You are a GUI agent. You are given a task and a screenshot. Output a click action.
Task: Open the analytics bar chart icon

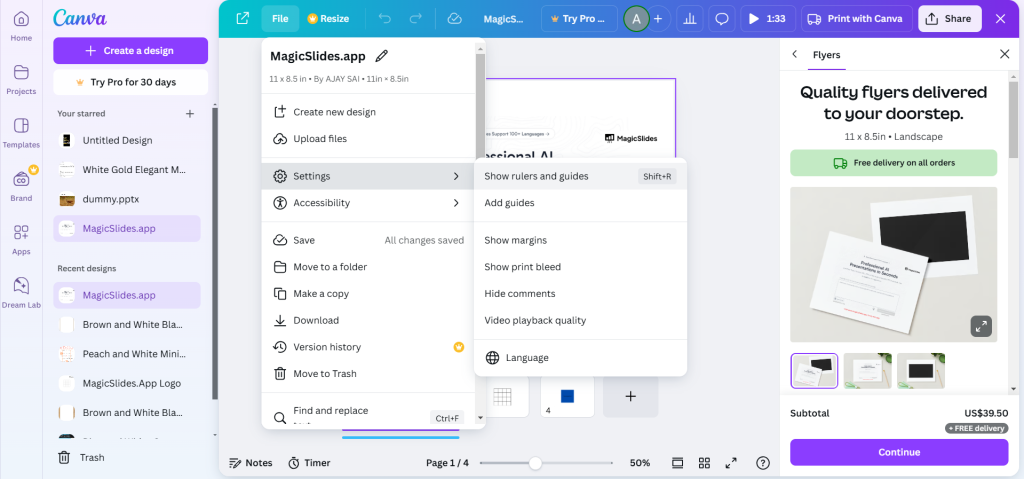pos(690,19)
